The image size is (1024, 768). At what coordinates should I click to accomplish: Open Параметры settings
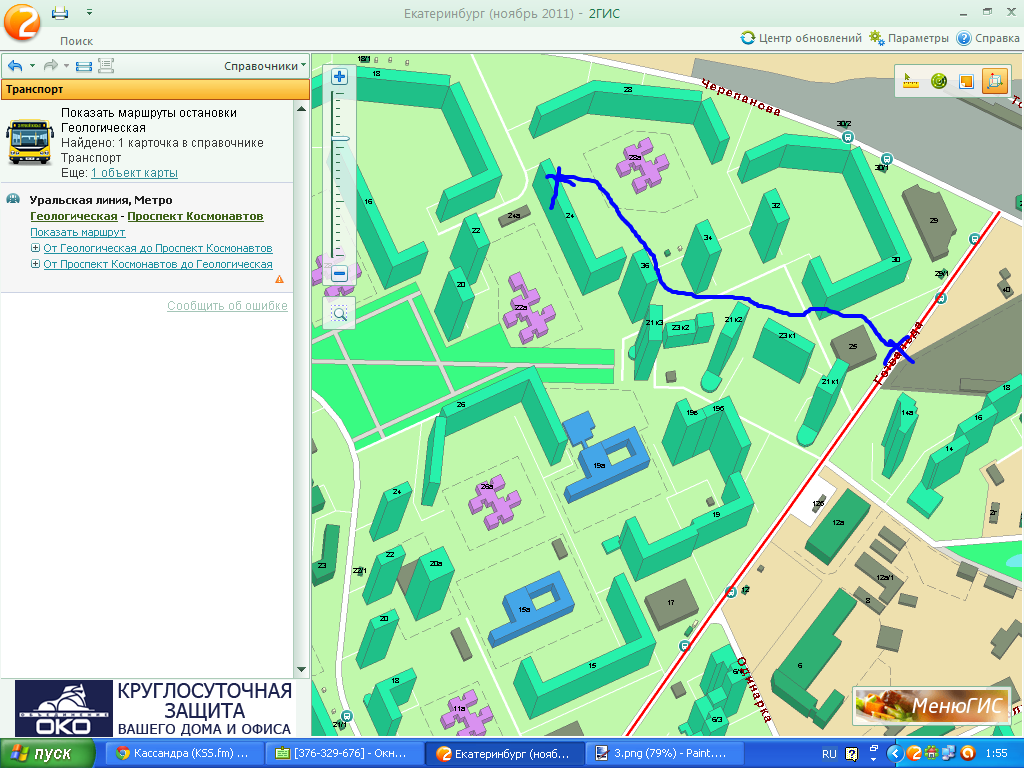coord(908,38)
